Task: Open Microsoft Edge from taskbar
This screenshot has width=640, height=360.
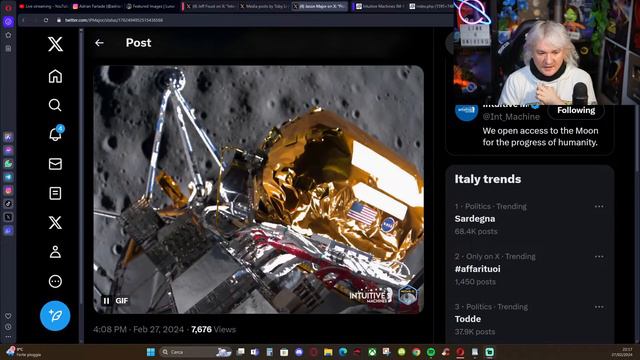Action: pos(343,352)
